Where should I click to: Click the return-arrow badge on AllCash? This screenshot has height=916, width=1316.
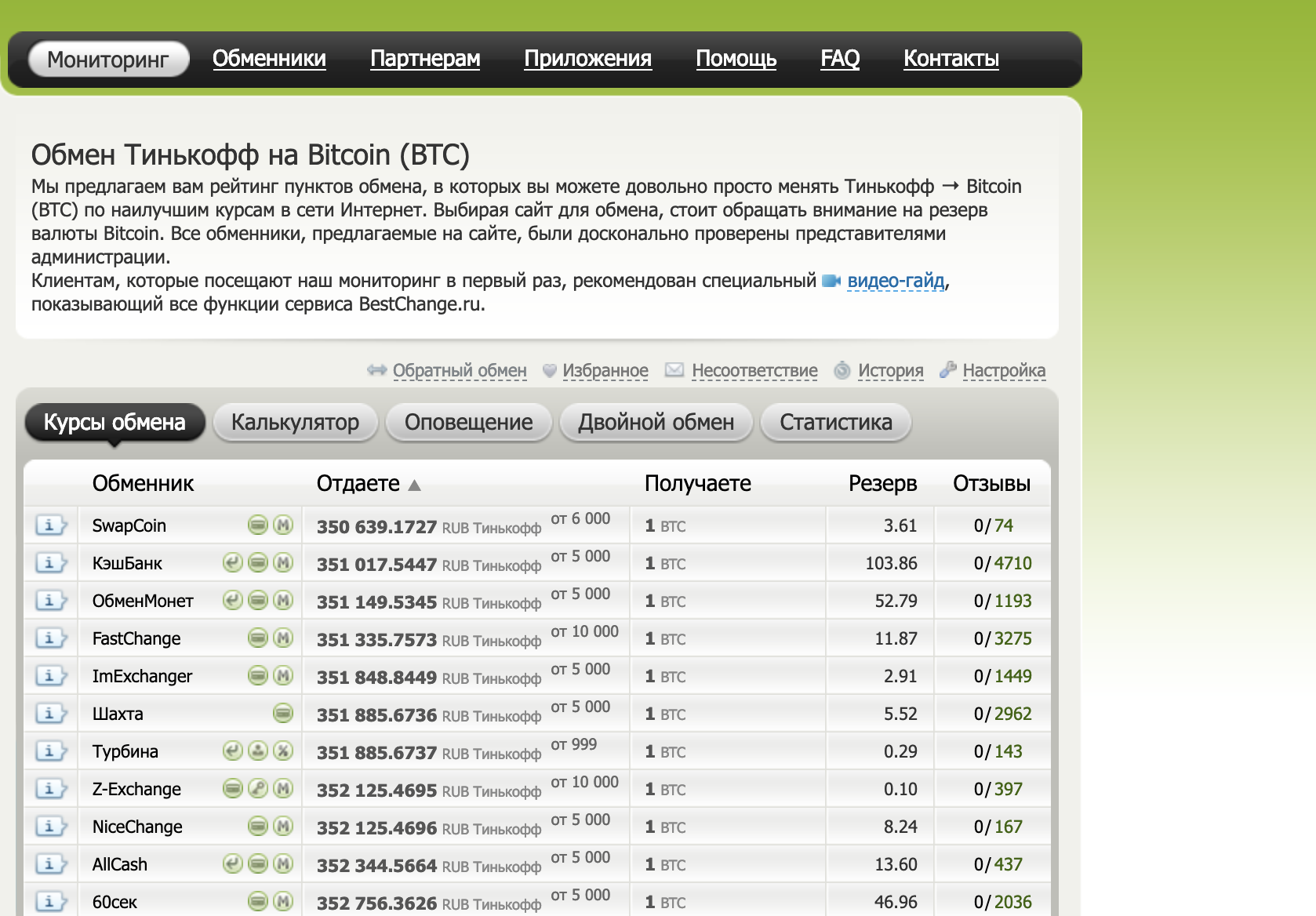[x=233, y=863]
